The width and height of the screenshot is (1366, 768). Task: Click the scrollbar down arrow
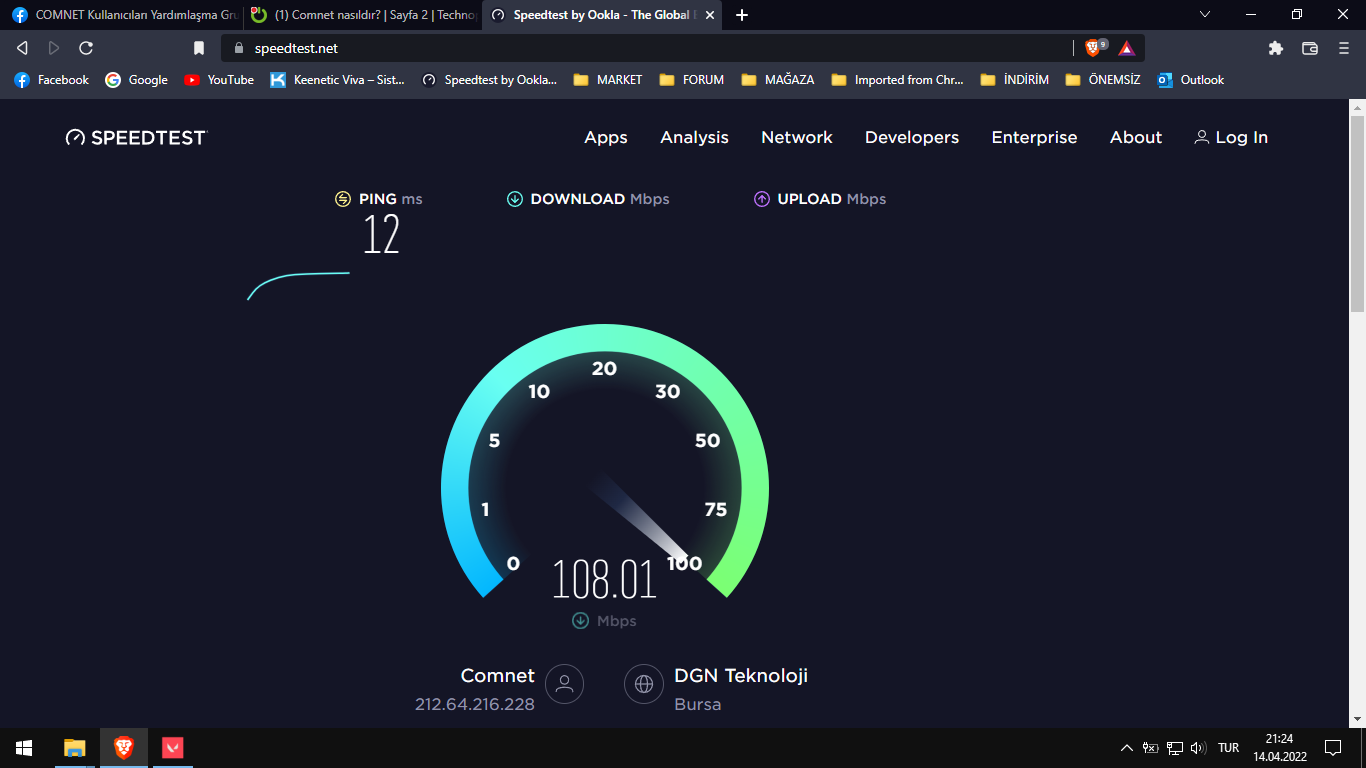[1357, 719]
